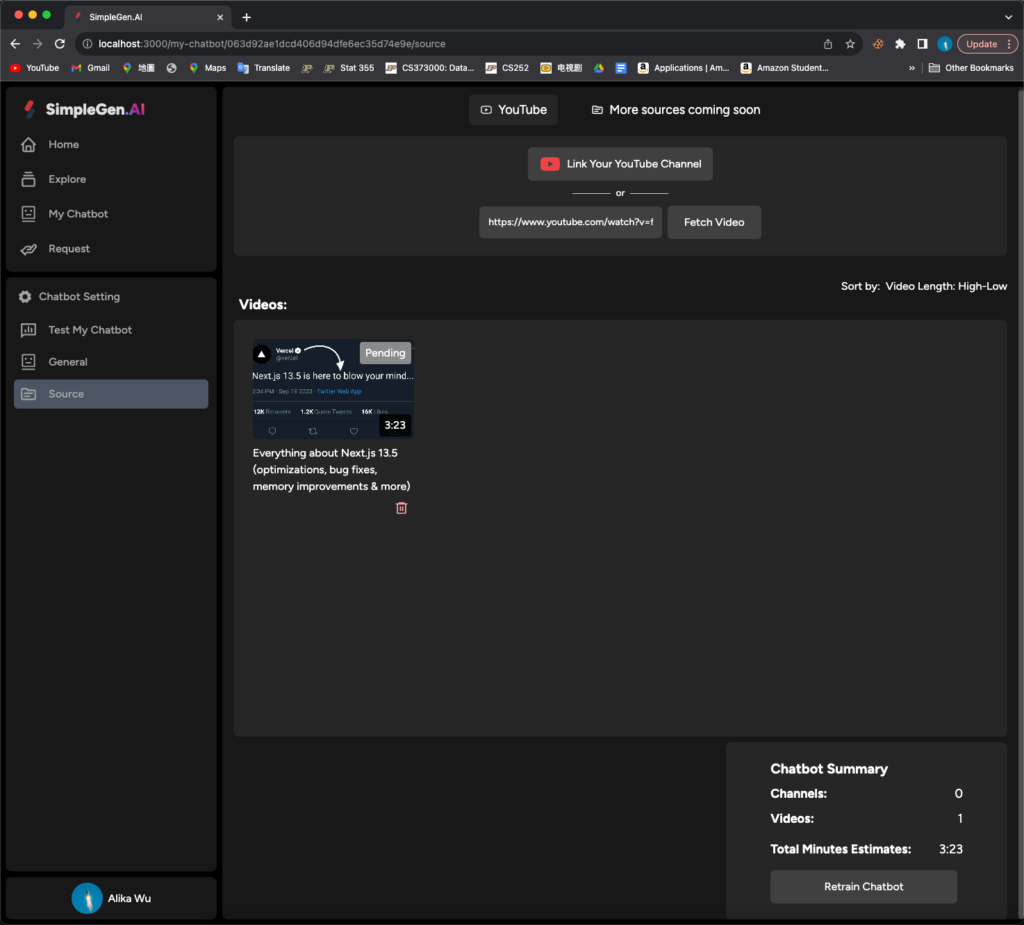Select the YouTube source tab

click(x=513, y=110)
